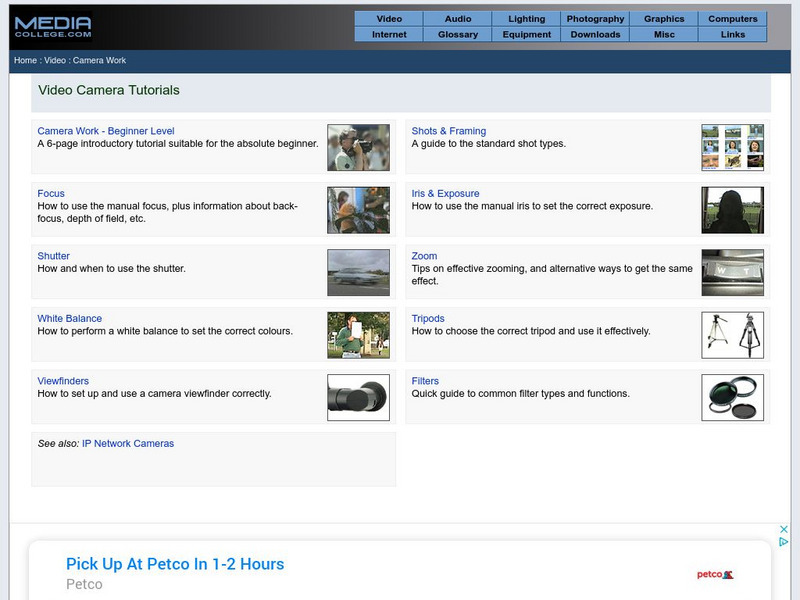Image resolution: width=800 pixels, height=600 pixels.
Task: Open the Iris & Exposure tutorial link
Action: [x=445, y=194]
